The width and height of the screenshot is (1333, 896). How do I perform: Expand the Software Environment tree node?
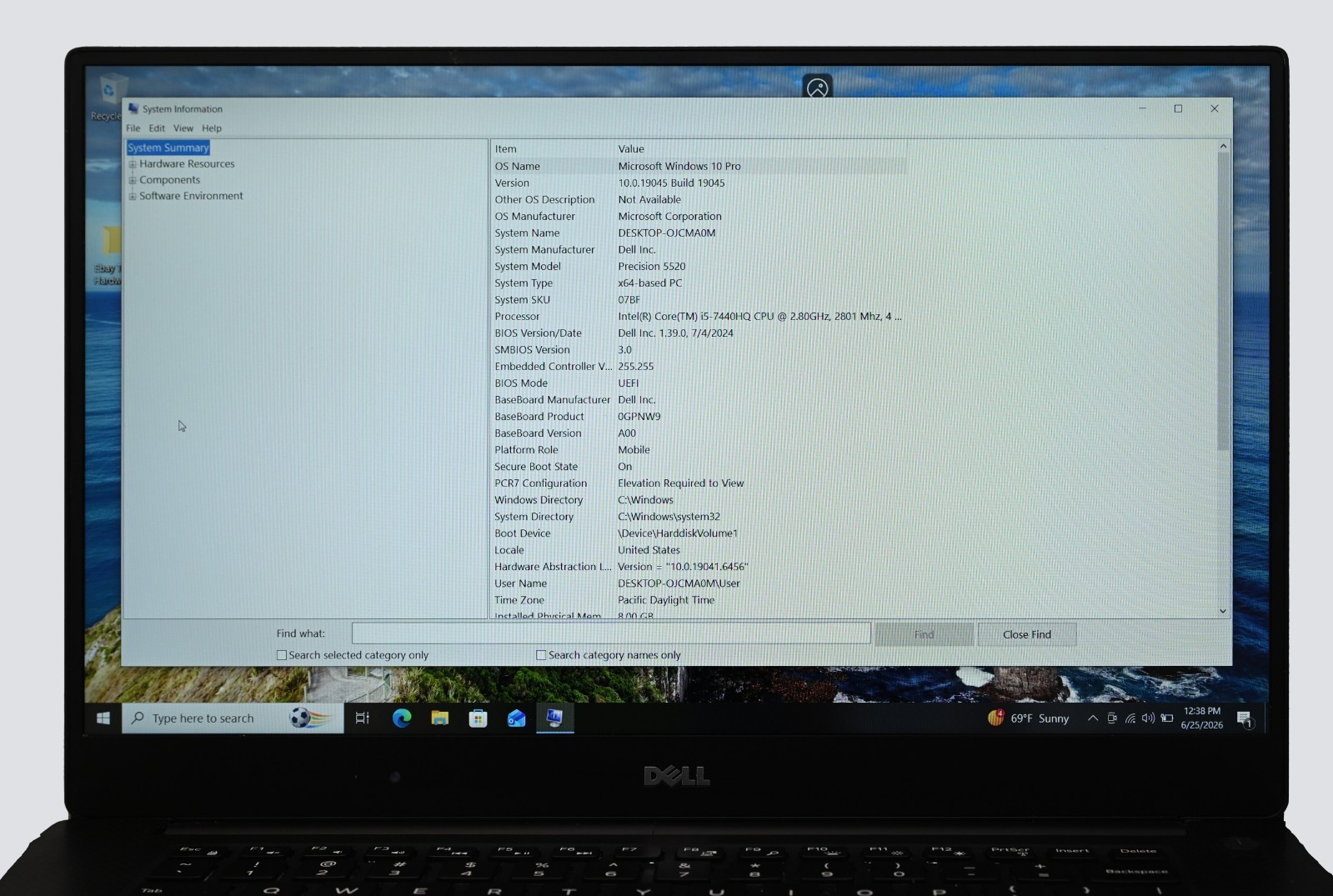point(133,197)
